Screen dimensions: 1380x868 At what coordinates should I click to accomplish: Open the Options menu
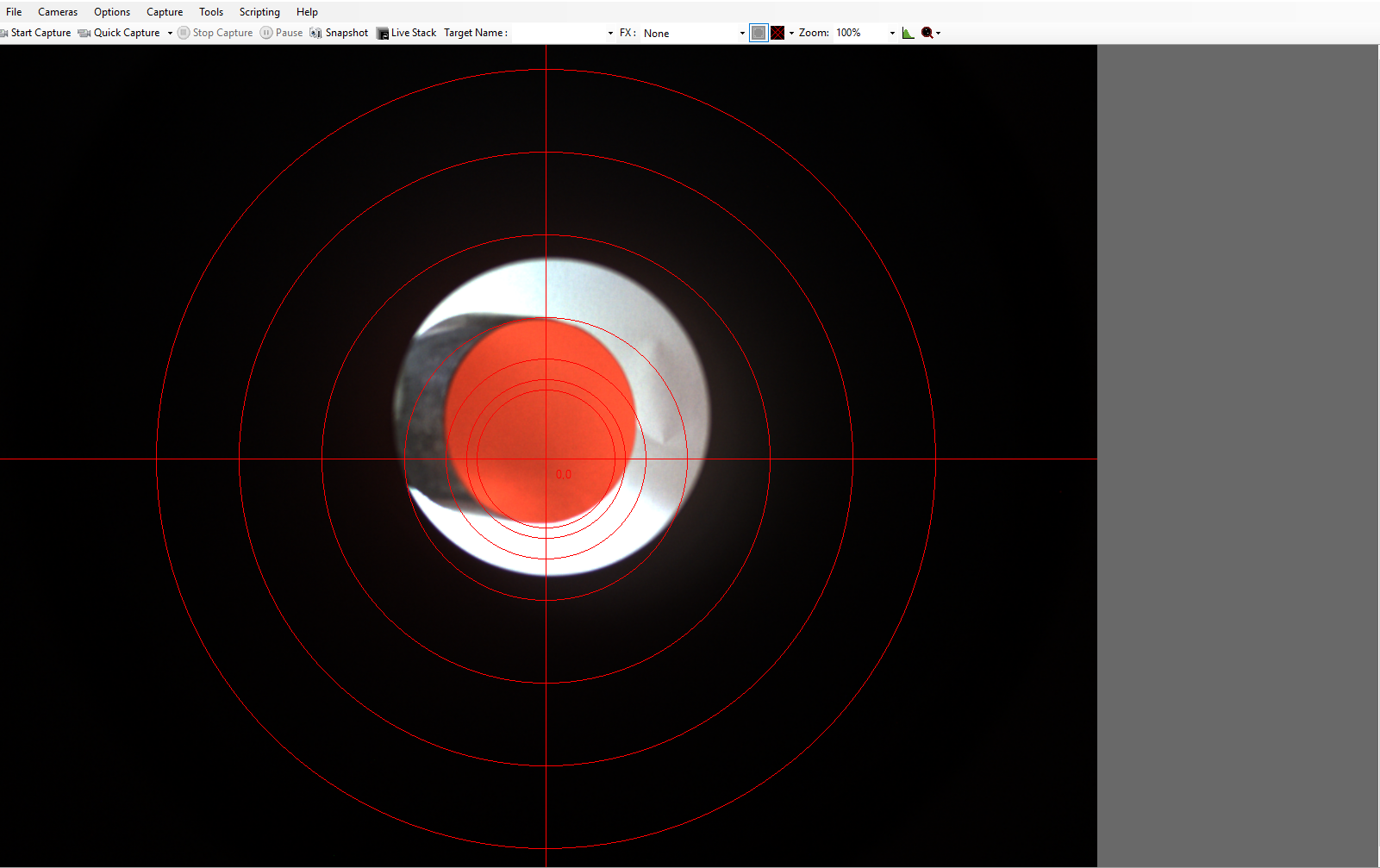(x=112, y=12)
